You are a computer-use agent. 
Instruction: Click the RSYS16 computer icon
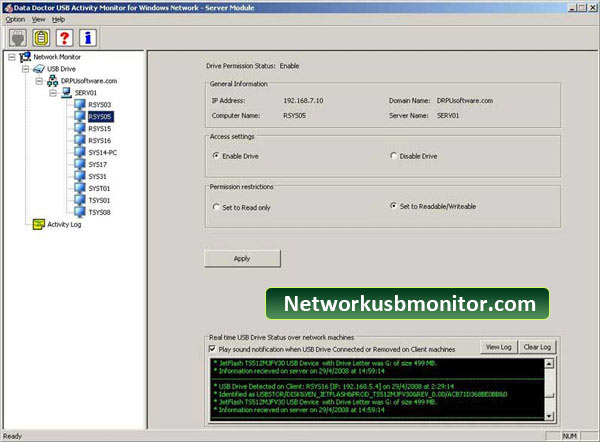click(x=80, y=140)
